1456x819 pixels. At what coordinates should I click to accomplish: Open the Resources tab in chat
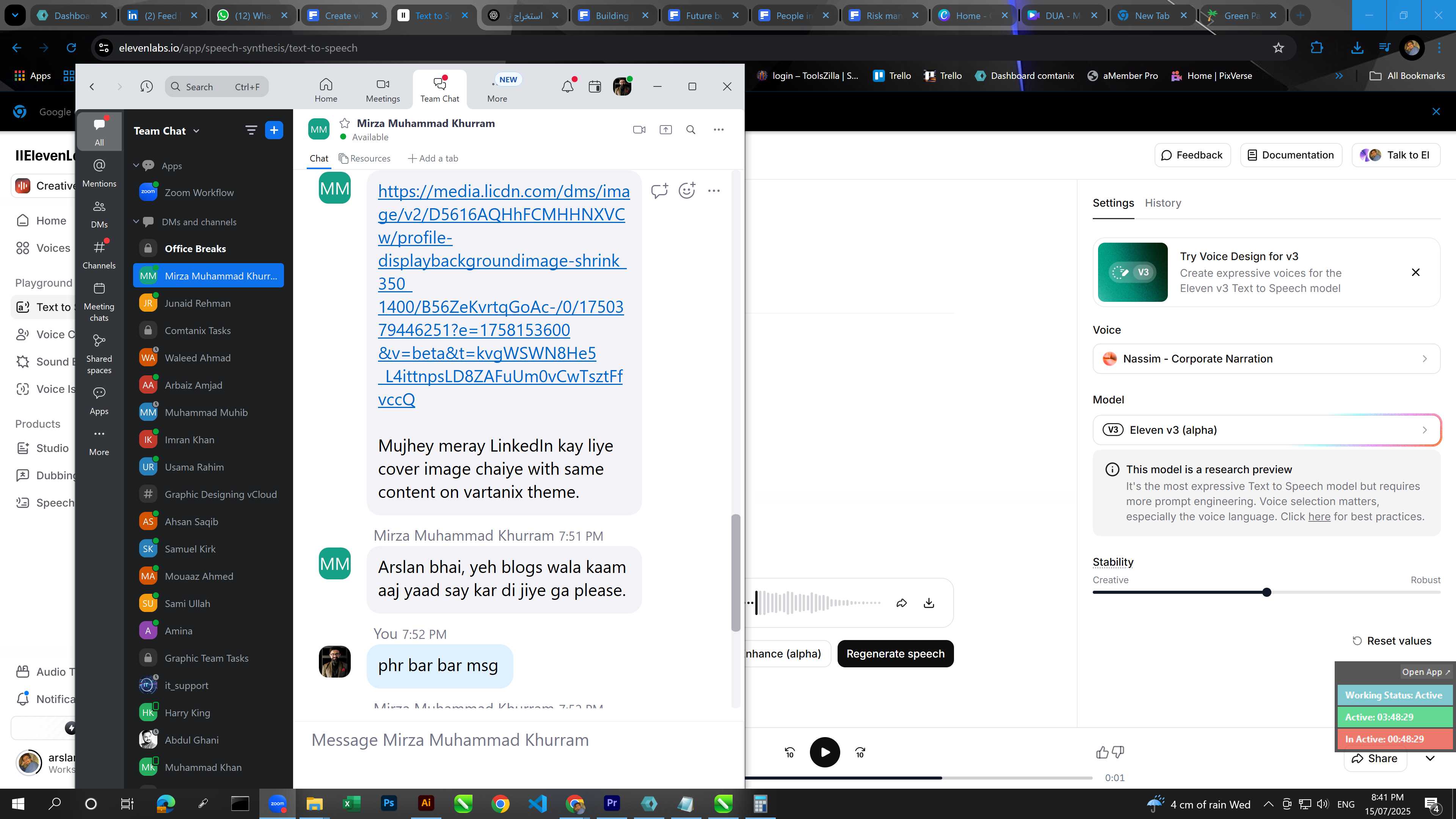pos(364,158)
